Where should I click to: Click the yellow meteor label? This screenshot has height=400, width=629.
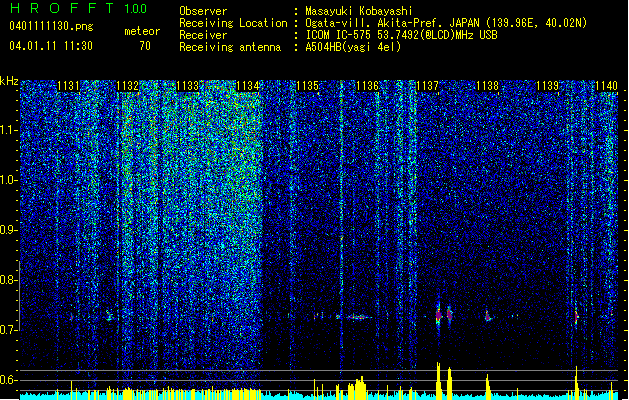point(142,31)
